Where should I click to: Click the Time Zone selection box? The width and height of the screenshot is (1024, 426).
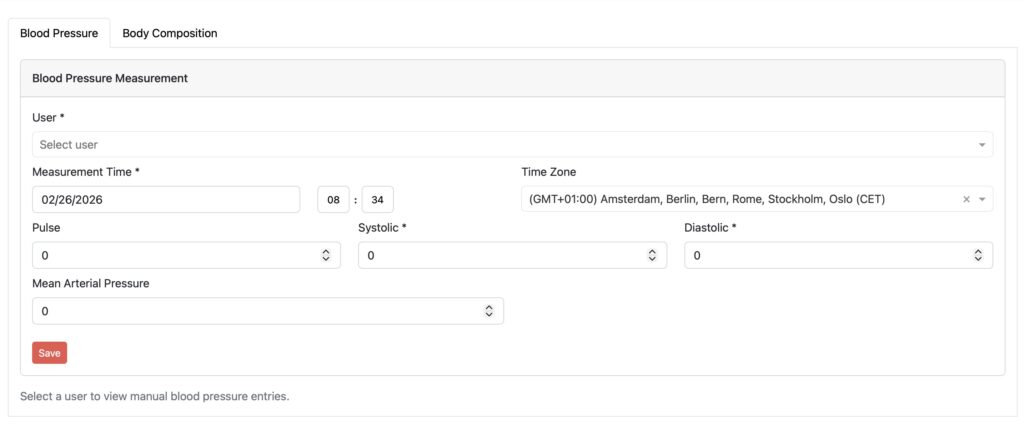coord(740,200)
